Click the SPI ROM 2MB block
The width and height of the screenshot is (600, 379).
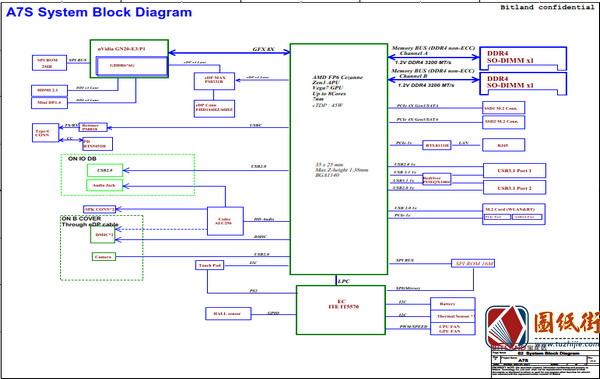[x=49, y=63]
